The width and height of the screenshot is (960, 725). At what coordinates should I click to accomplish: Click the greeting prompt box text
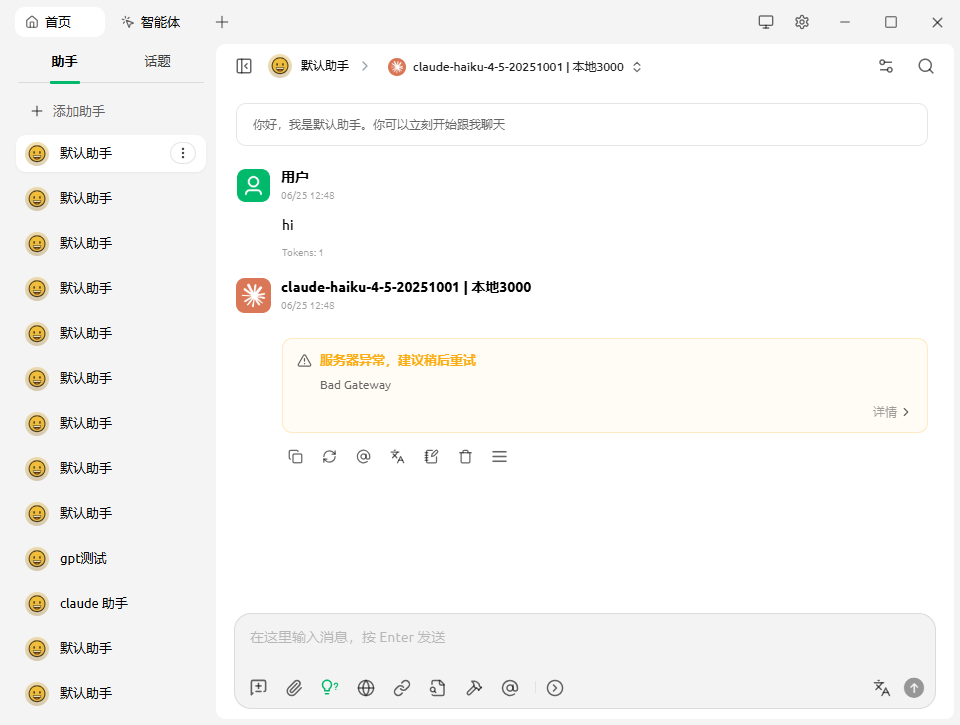pos(378,125)
